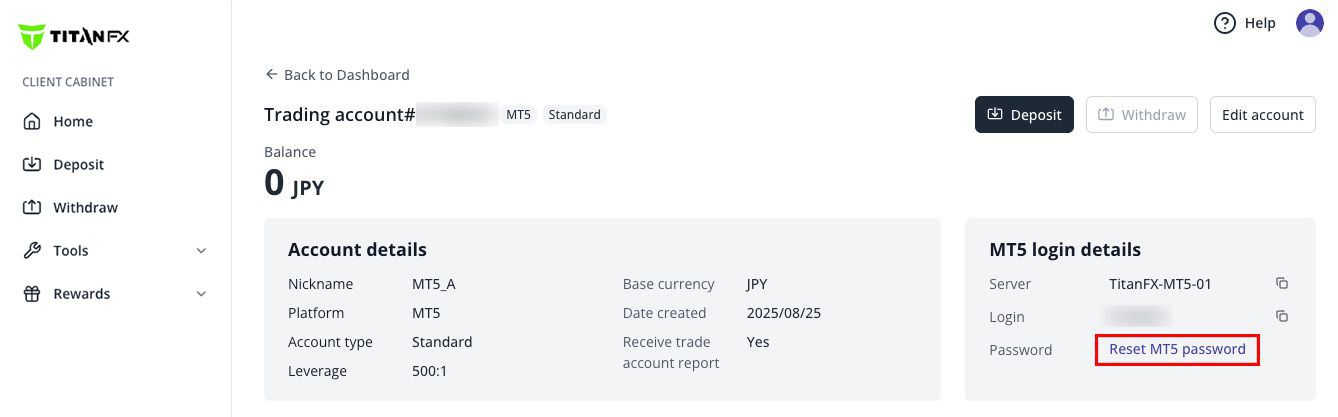
Task: Open the user profile avatar
Action: (1309, 23)
